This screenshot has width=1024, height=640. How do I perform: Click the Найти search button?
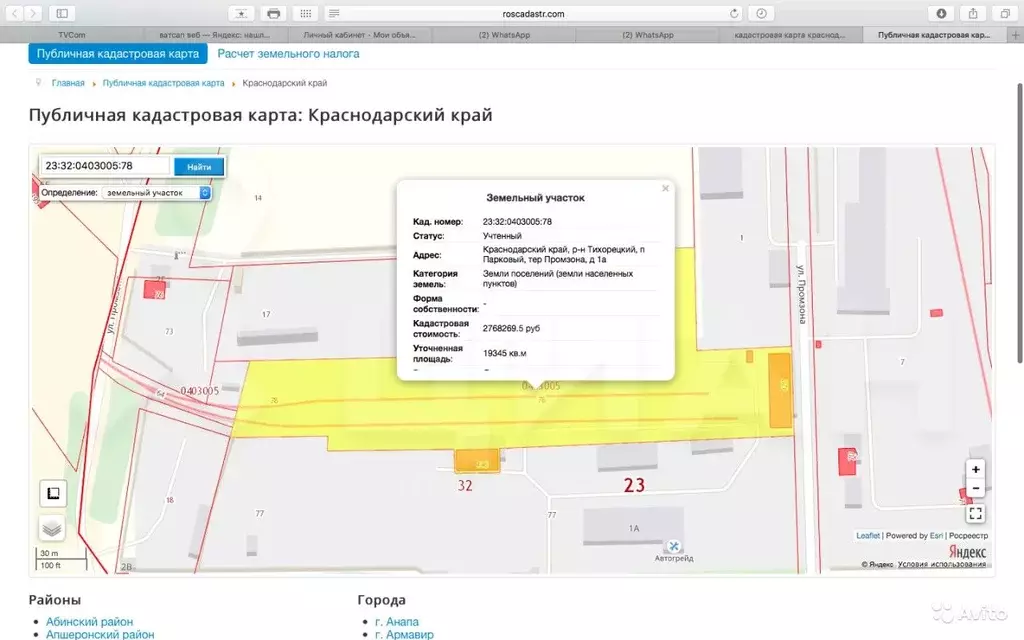pos(198,167)
